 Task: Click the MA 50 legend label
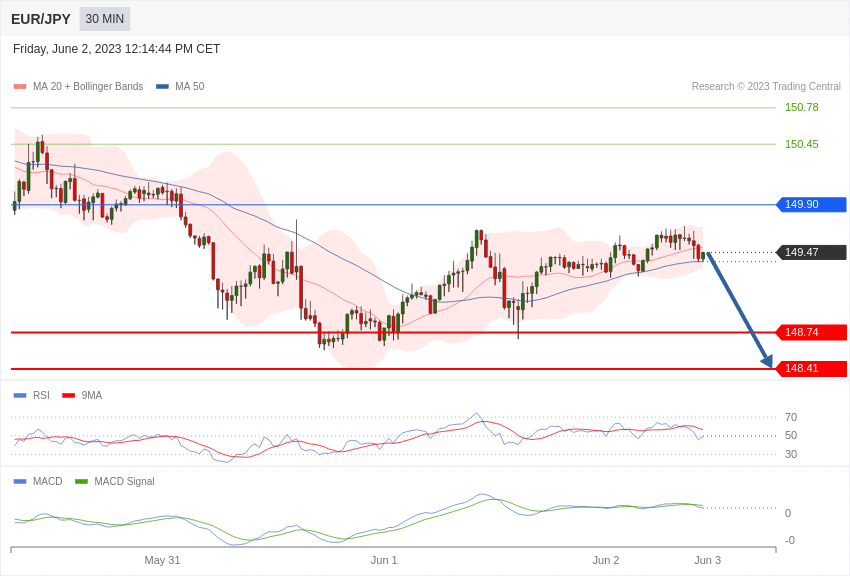tap(190, 86)
